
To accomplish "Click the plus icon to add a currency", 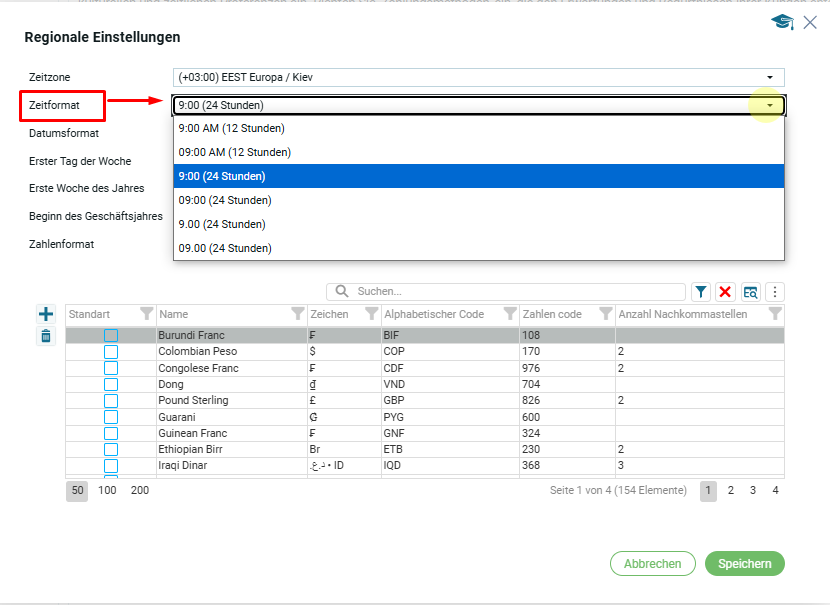I will pos(45,314).
